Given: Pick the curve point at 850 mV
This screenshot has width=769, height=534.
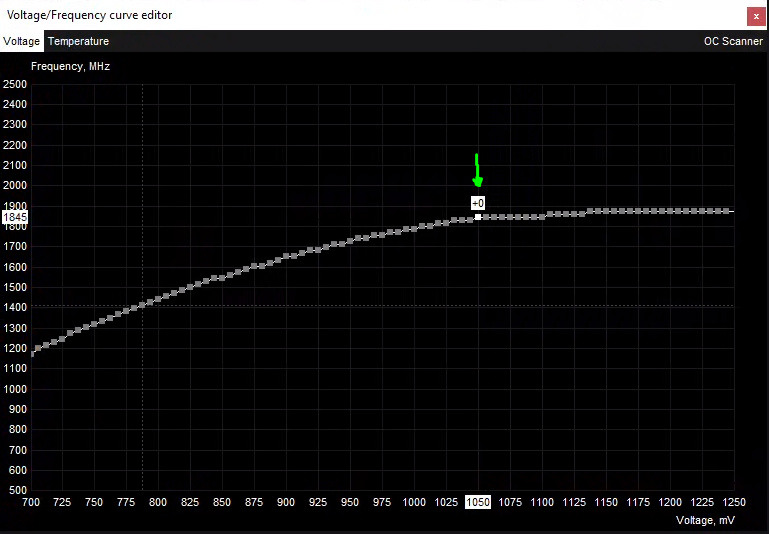Looking at the screenshot, I should [x=222, y=278].
